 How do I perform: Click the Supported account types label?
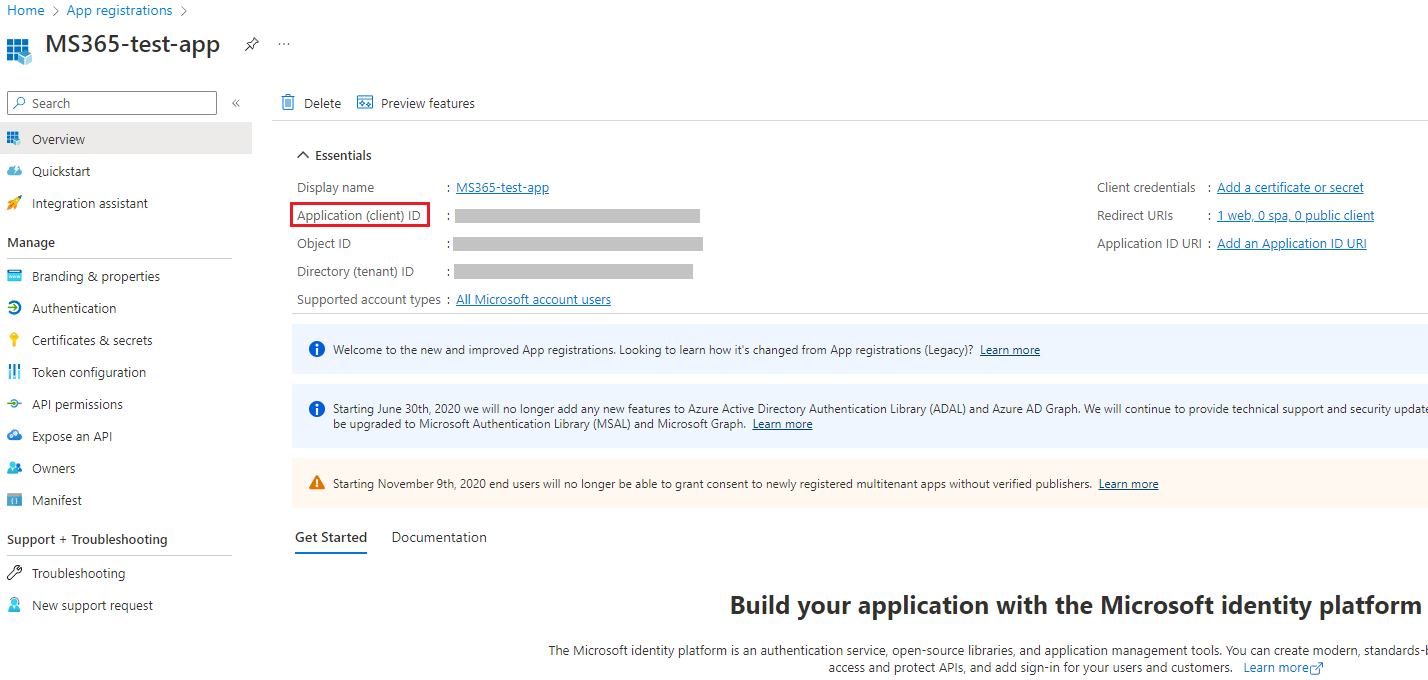pyautogui.click(x=368, y=299)
